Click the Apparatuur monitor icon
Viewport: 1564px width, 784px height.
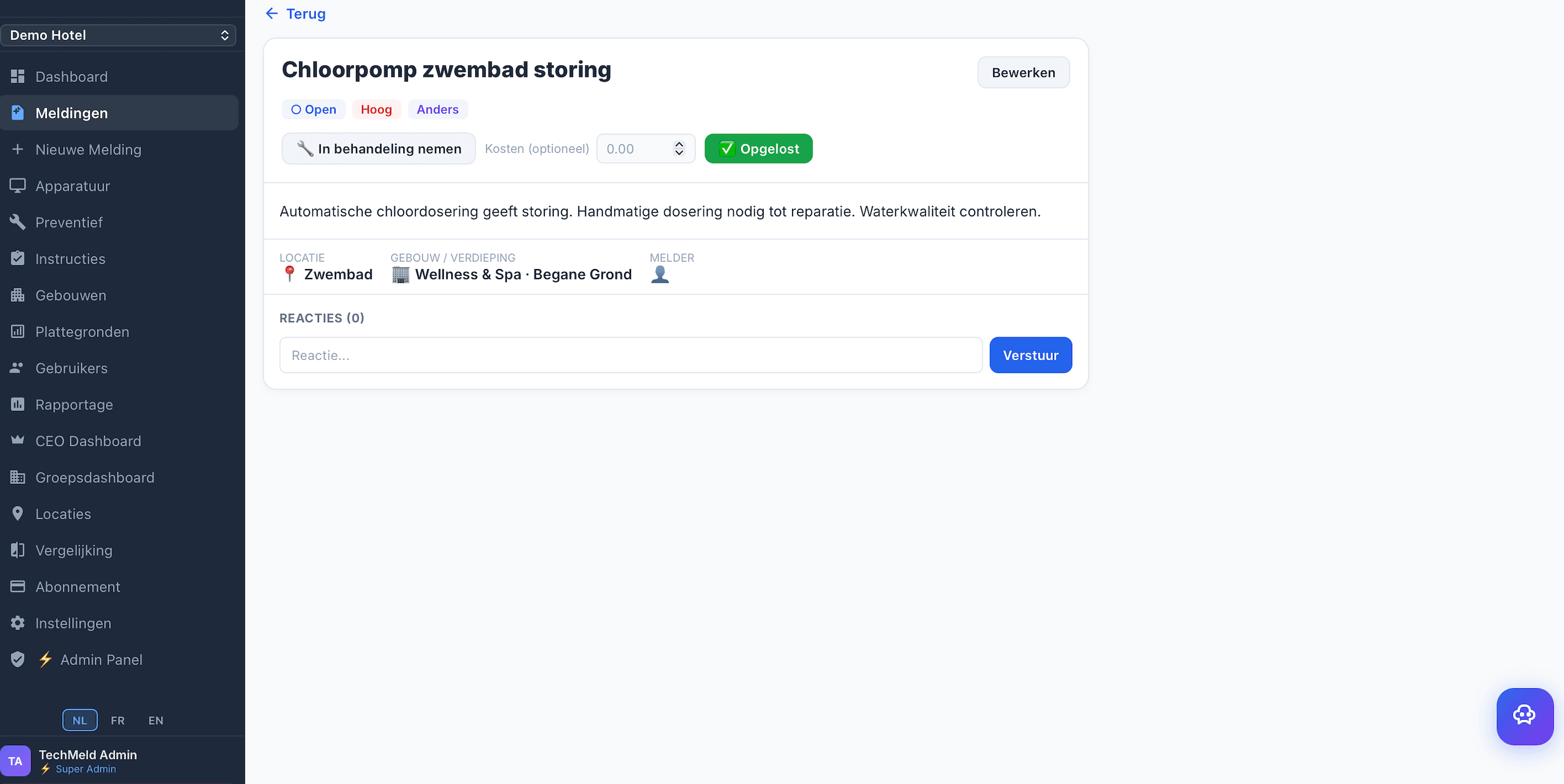[x=18, y=185]
